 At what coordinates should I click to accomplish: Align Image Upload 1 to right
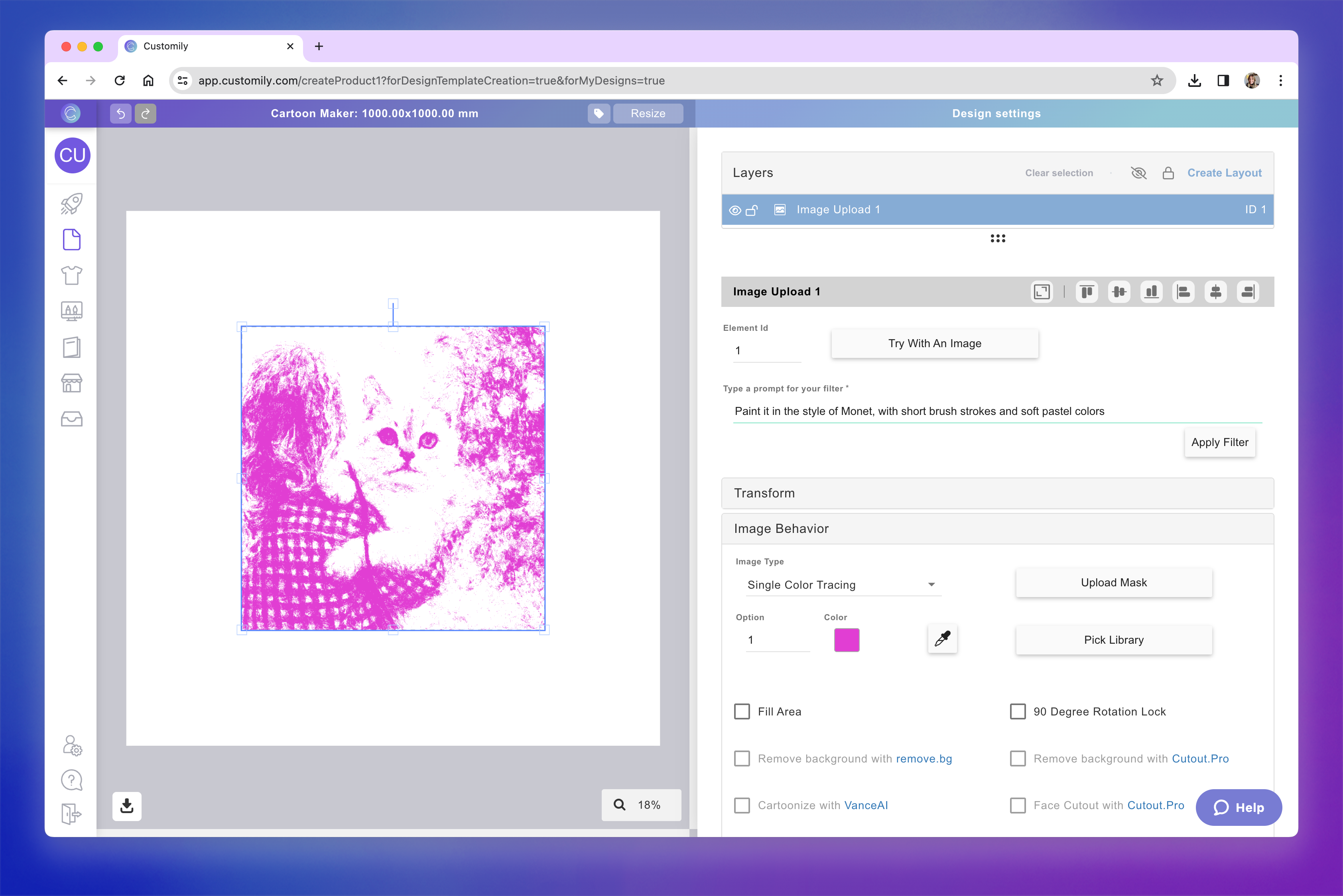[x=1248, y=292]
